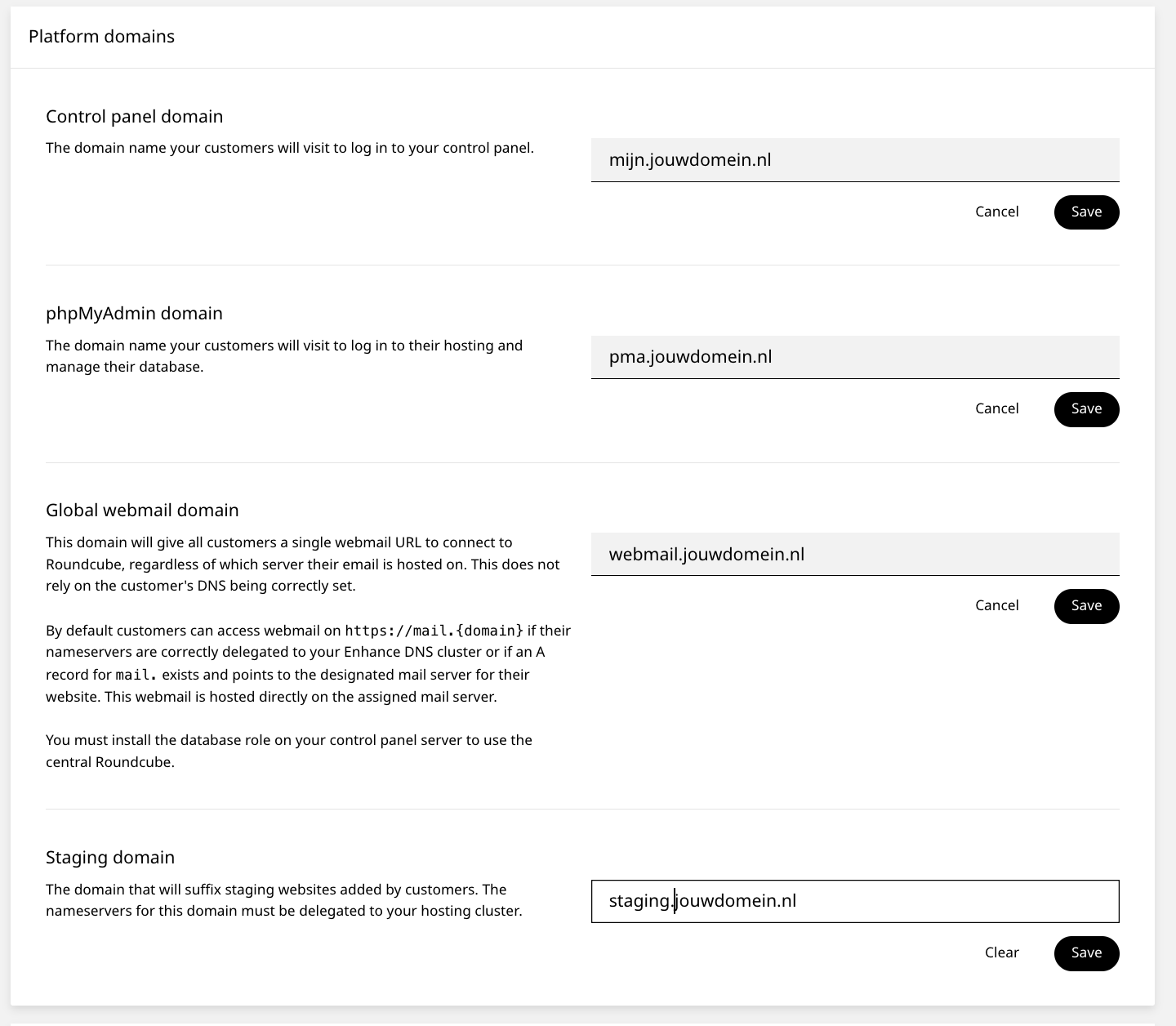Focus the phpMyAdmin domain text field
The height and width of the screenshot is (1026, 1176).
tap(854, 357)
